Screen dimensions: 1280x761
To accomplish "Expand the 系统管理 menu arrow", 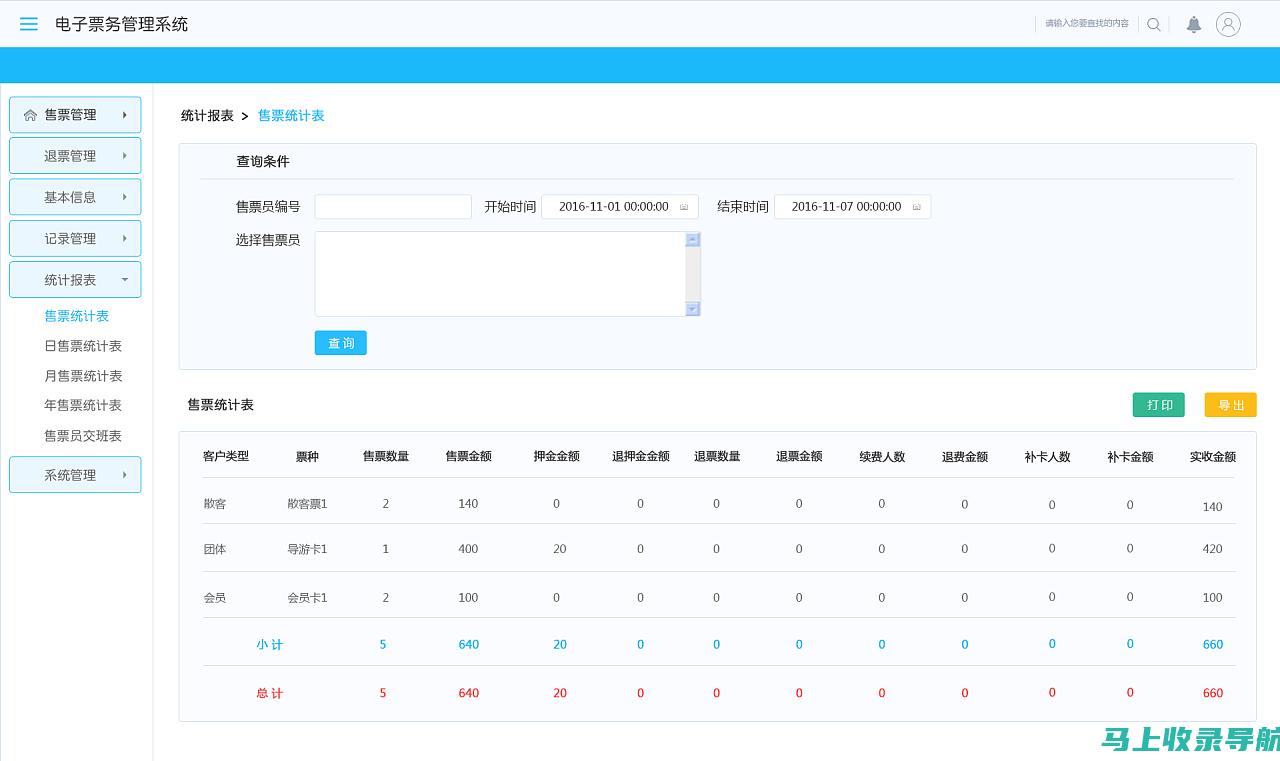I will (x=125, y=475).
